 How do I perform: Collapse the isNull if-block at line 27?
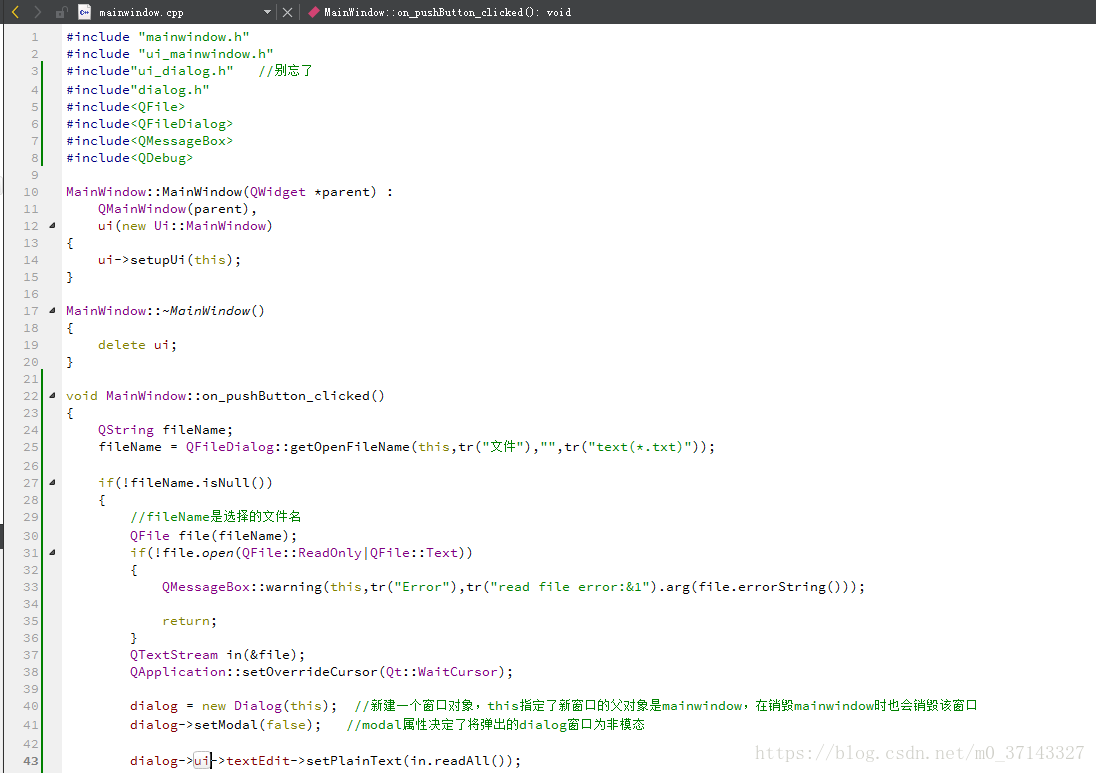click(x=52, y=482)
